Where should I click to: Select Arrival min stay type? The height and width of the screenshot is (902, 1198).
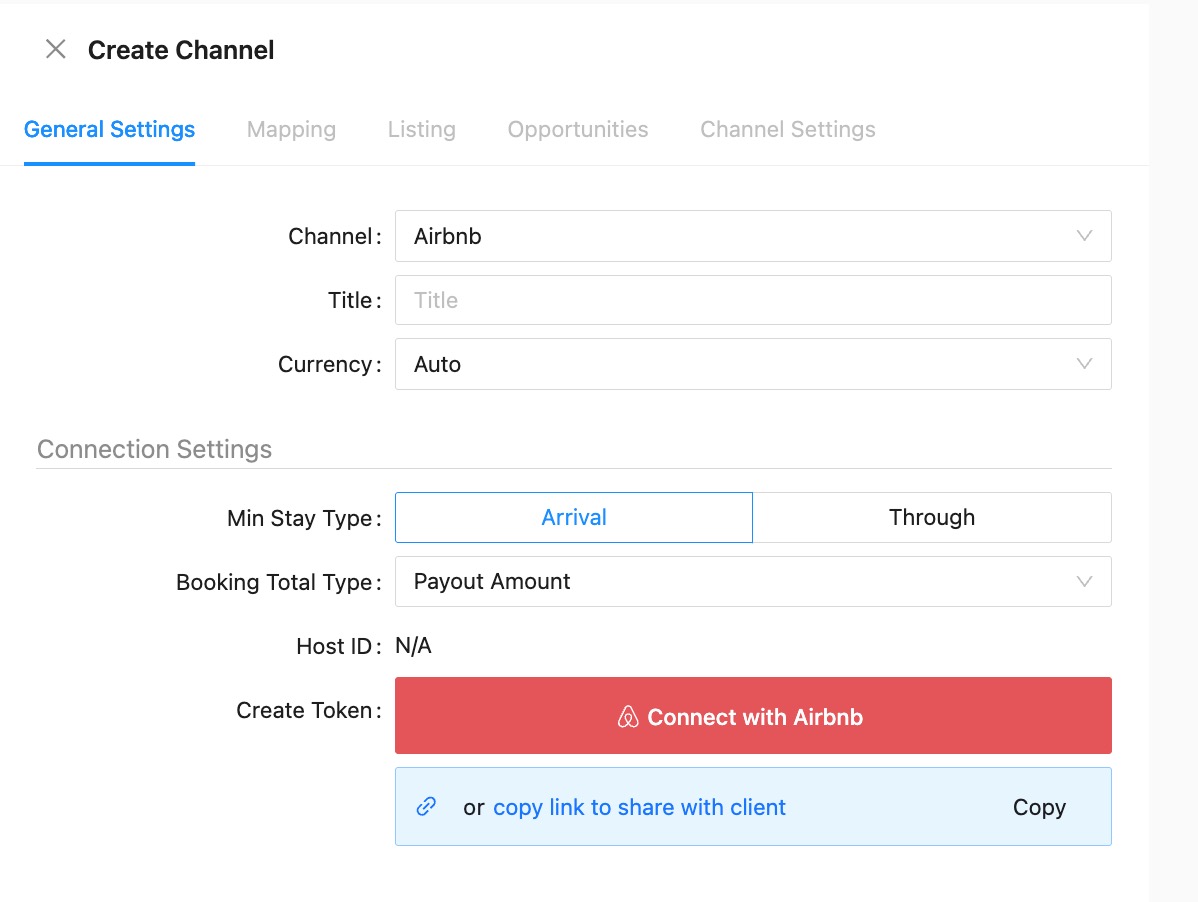tap(574, 517)
